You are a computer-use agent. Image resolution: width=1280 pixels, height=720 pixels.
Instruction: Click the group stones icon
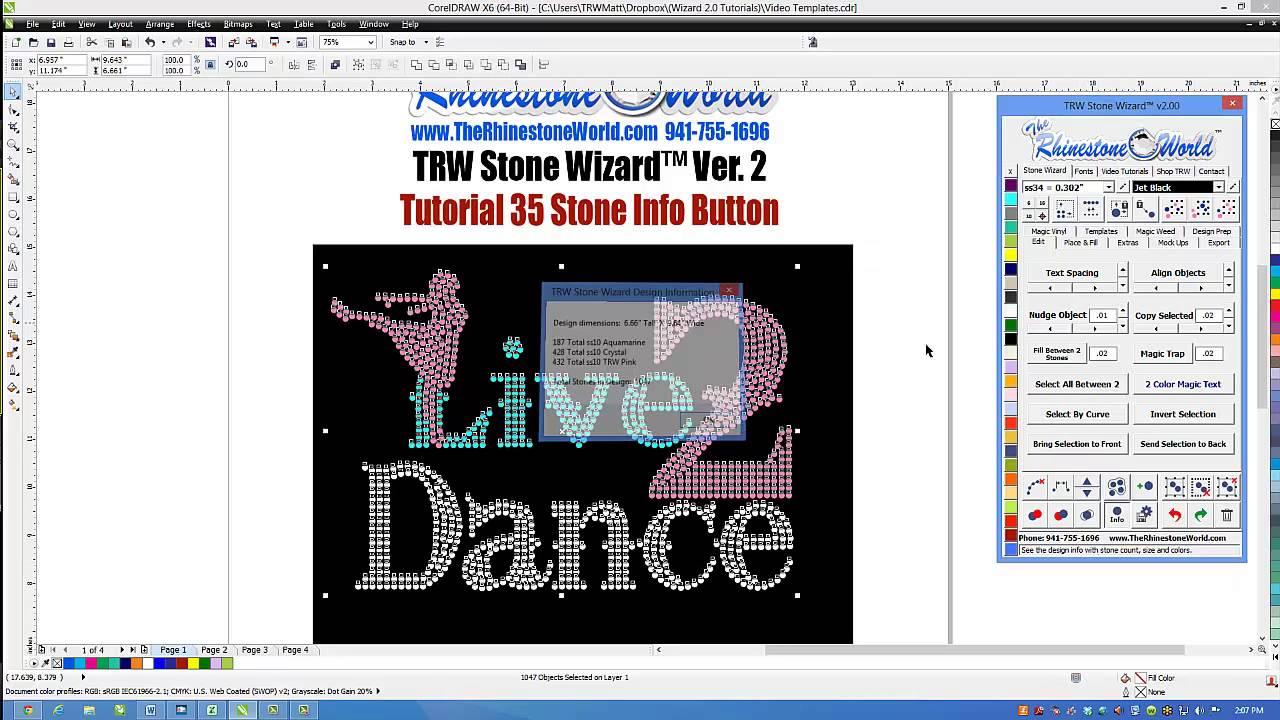click(1117, 487)
